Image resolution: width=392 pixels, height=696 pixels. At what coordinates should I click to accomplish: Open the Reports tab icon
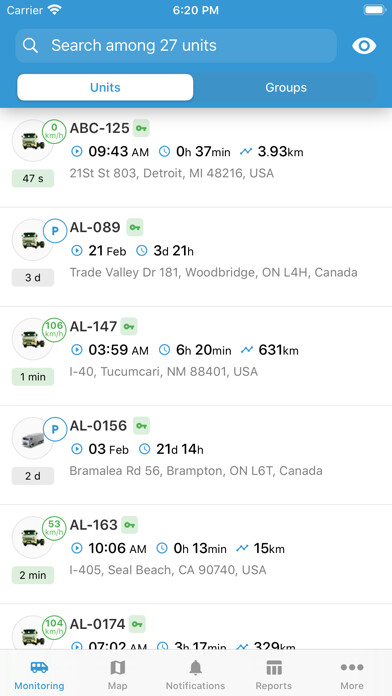point(274,667)
